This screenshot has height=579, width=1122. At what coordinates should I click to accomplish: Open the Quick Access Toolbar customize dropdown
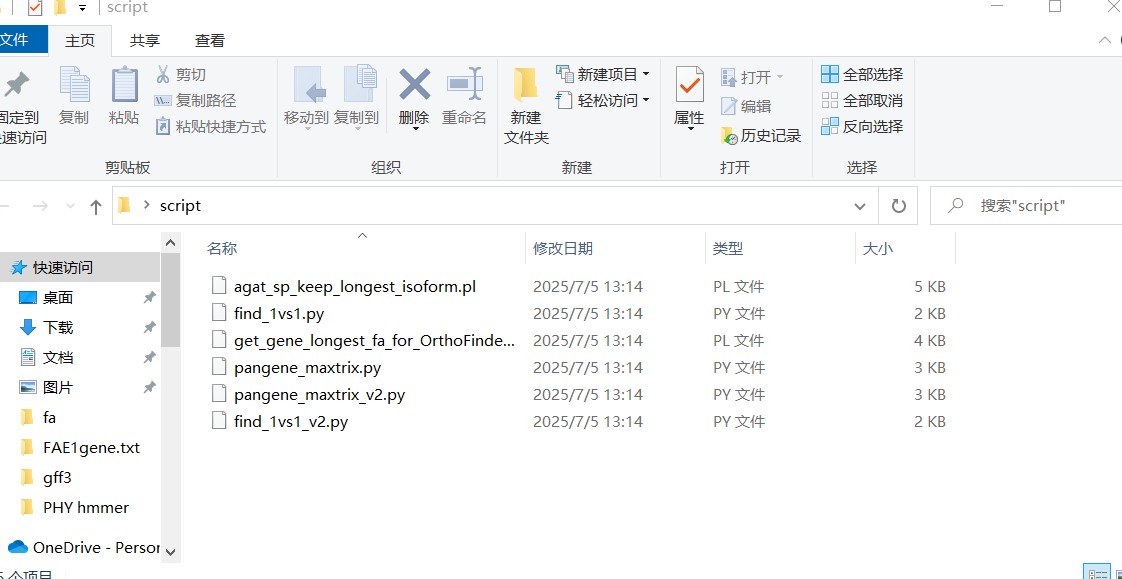(x=82, y=9)
